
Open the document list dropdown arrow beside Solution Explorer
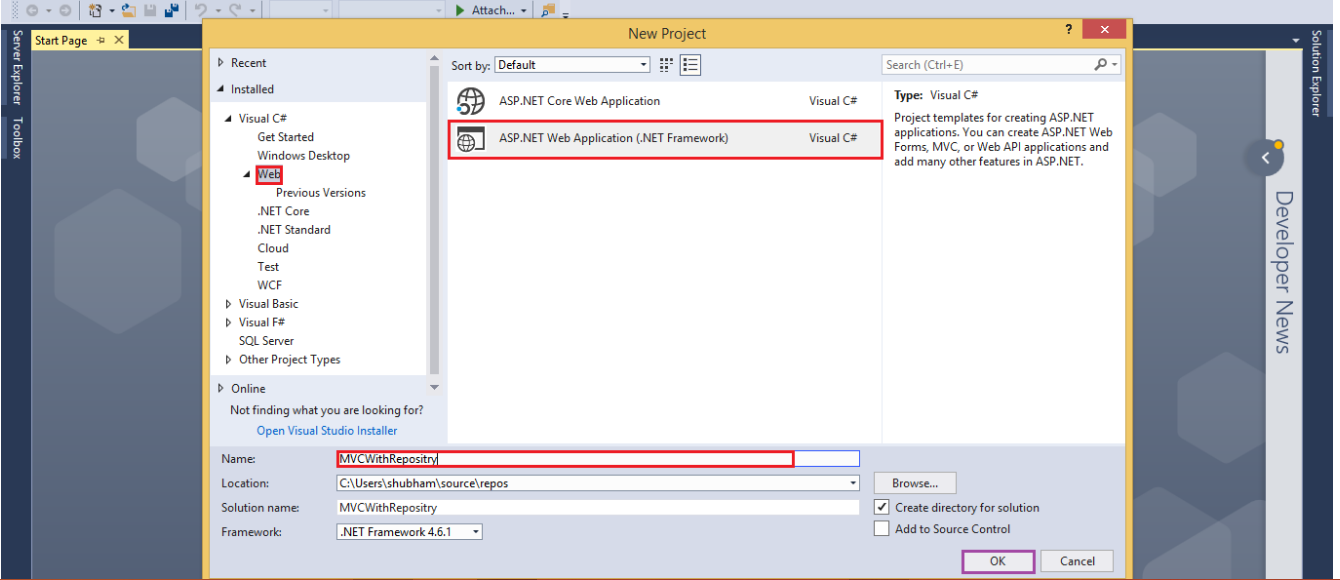click(x=1296, y=40)
